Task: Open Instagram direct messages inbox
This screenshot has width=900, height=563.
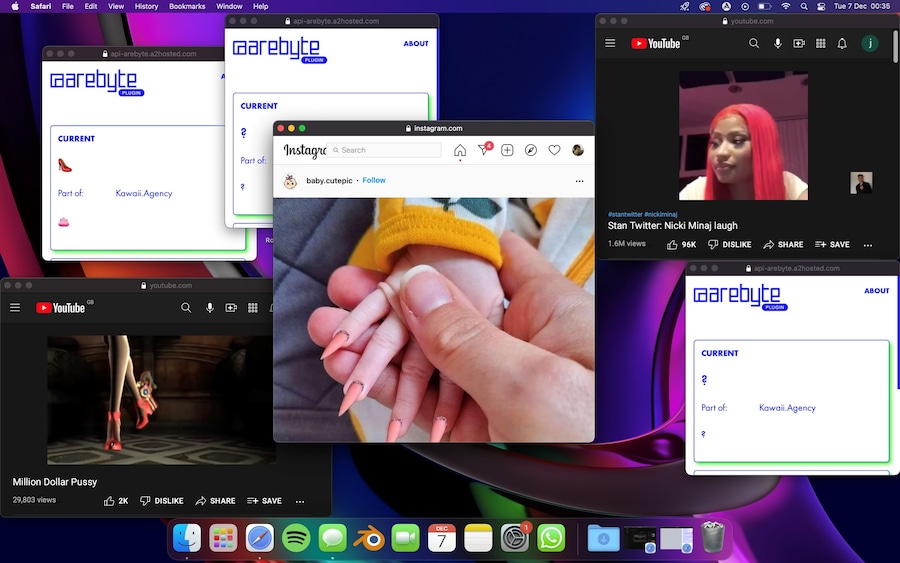Action: (484, 150)
